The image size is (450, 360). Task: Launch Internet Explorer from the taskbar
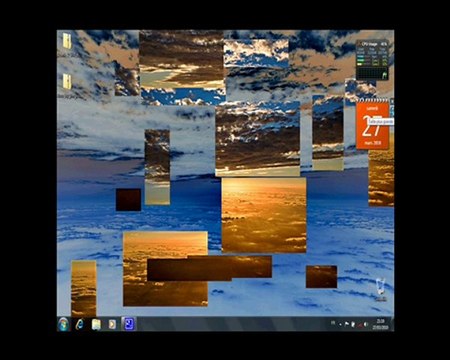pyautogui.click(x=80, y=324)
